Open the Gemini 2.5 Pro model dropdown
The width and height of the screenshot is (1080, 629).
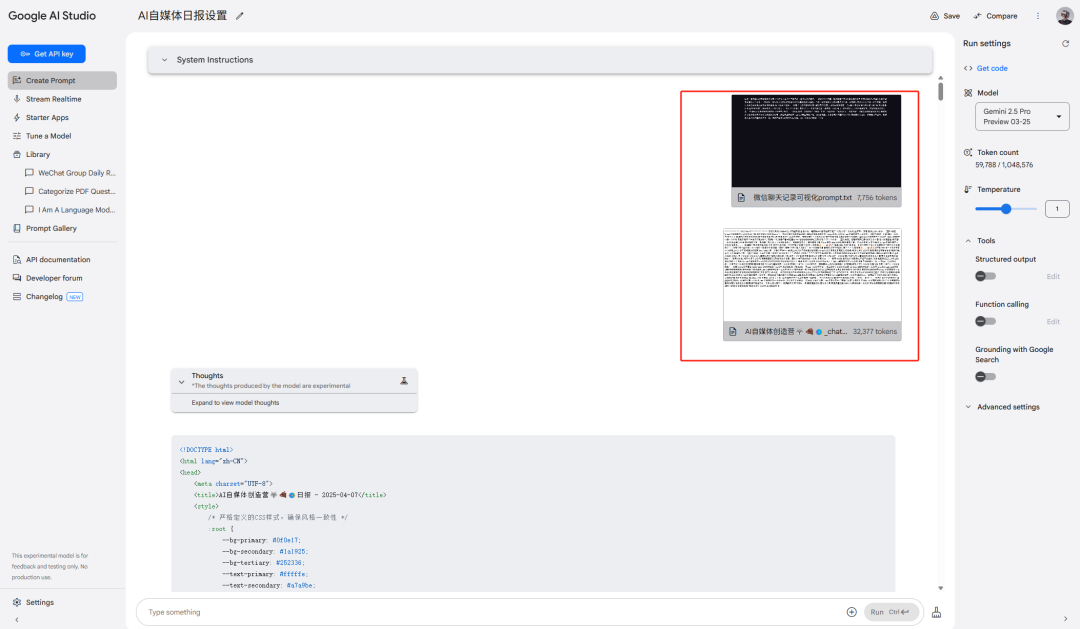tap(1022, 117)
